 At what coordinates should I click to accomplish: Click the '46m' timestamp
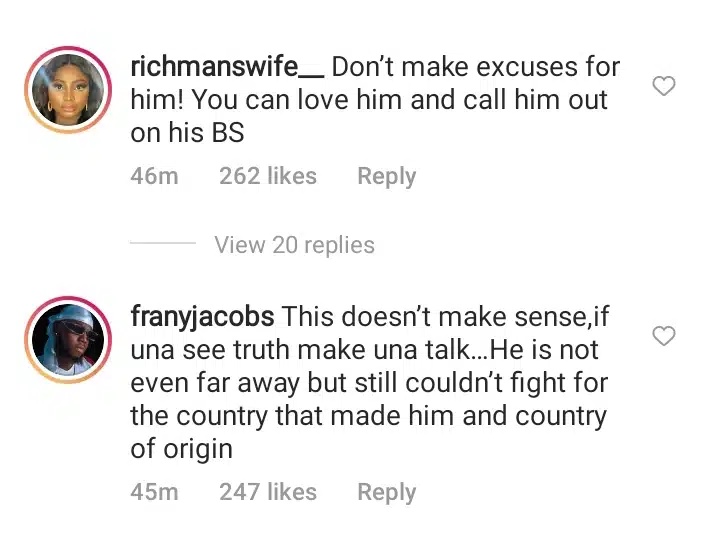pyautogui.click(x=154, y=177)
